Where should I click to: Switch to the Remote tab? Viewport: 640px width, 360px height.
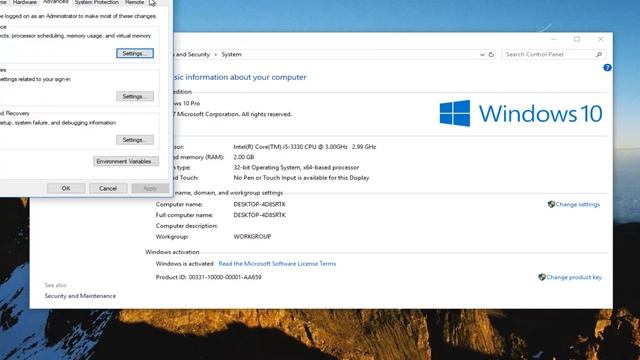pyautogui.click(x=134, y=2)
